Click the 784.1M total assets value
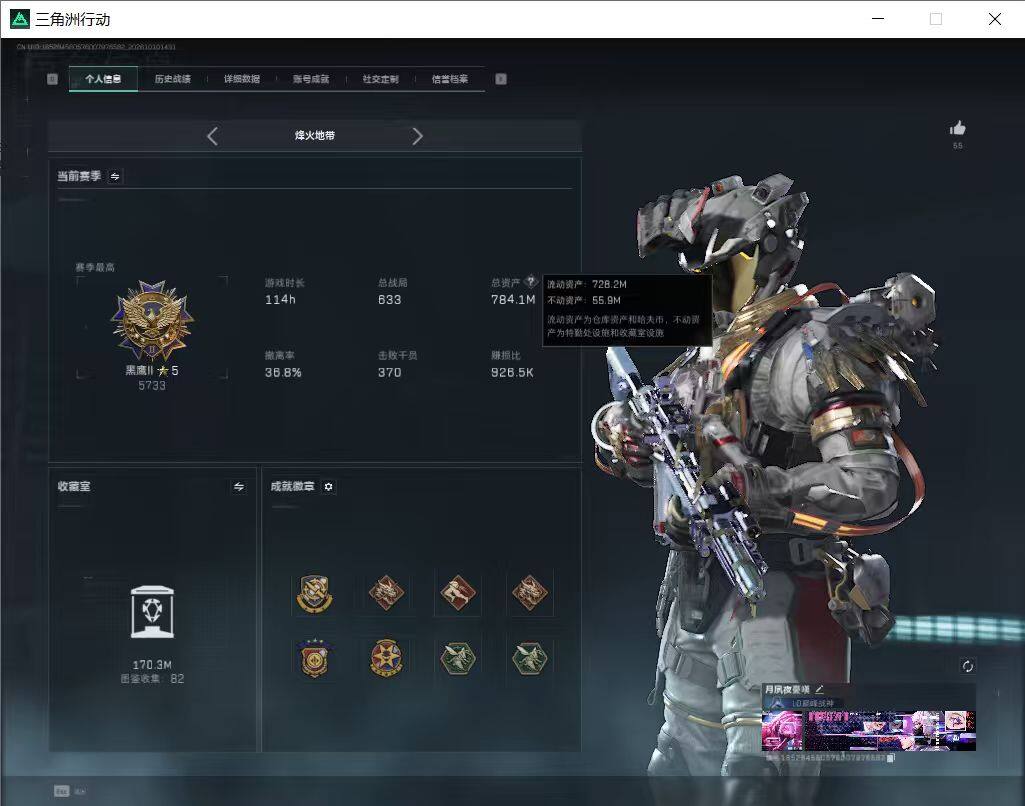 [x=513, y=299]
